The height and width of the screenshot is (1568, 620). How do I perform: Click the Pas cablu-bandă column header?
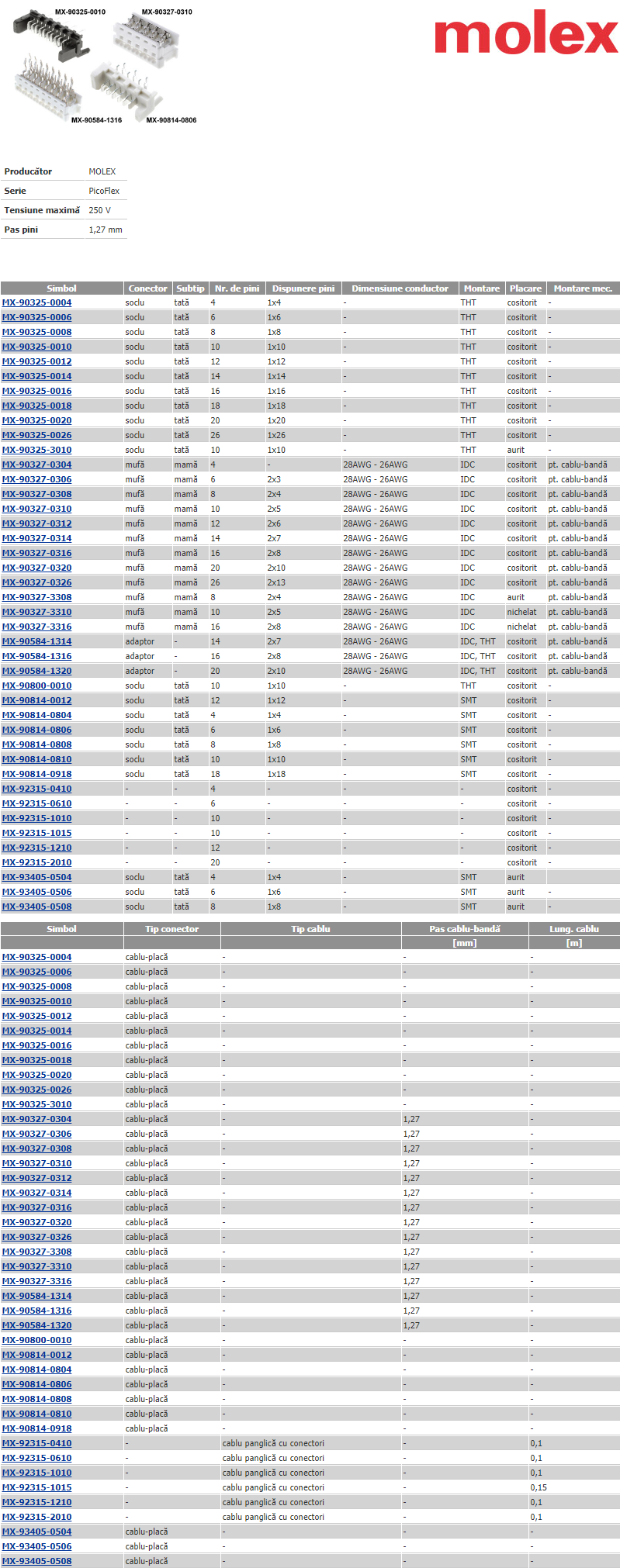[464, 929]
